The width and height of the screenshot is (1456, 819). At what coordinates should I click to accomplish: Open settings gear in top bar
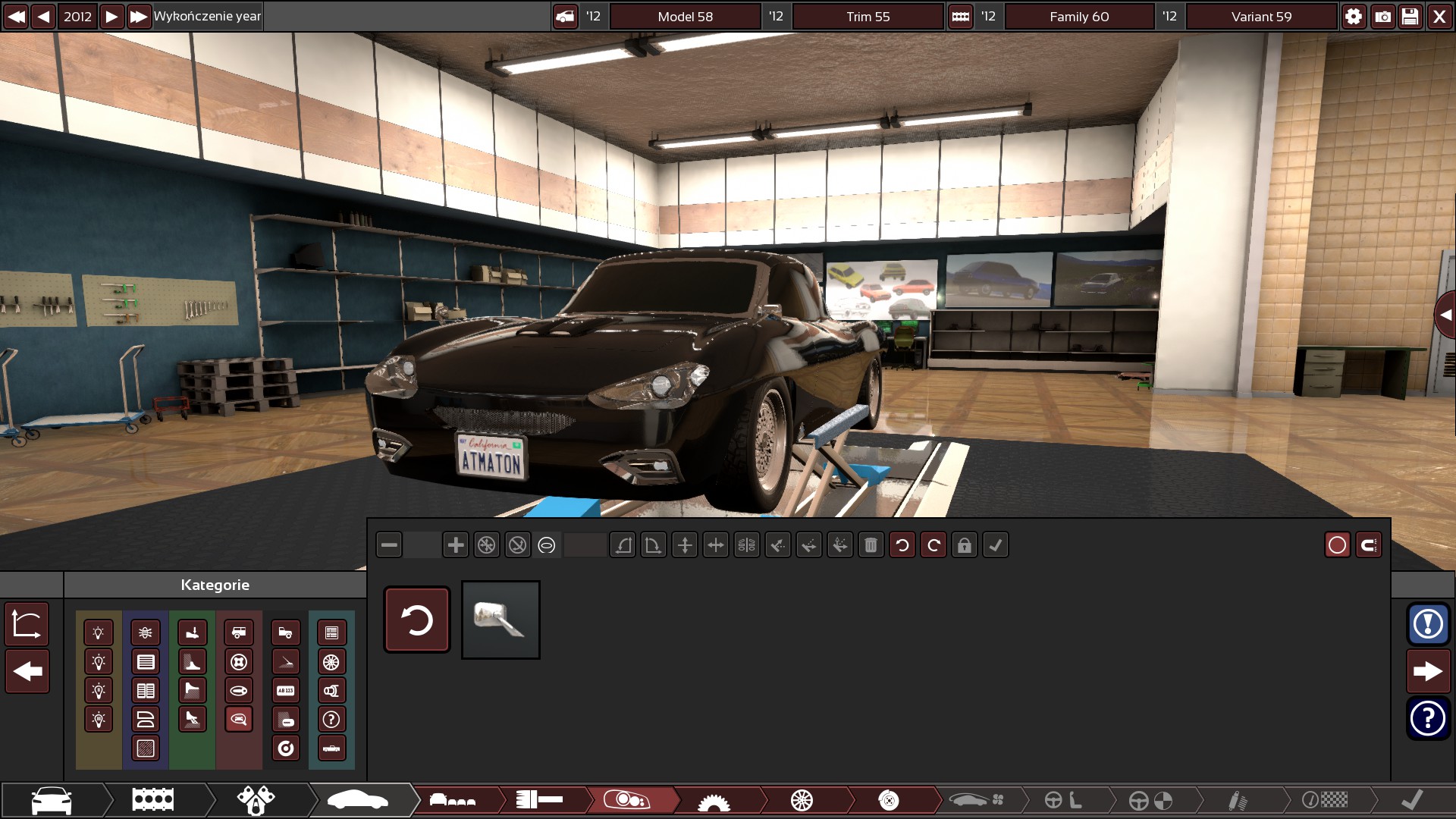point(1354,16)
